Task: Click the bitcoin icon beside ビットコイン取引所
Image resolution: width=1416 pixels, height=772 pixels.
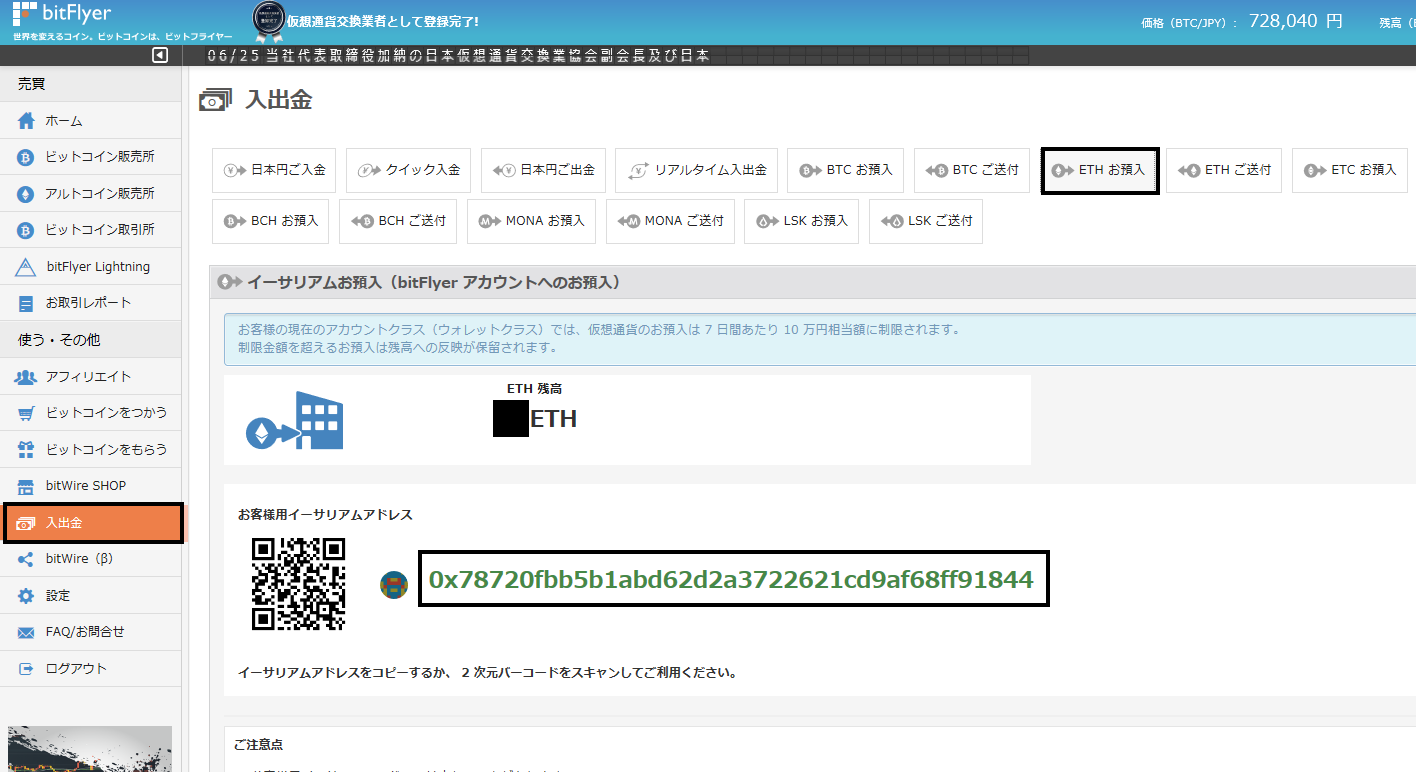Action: click(x=26, y=230)
